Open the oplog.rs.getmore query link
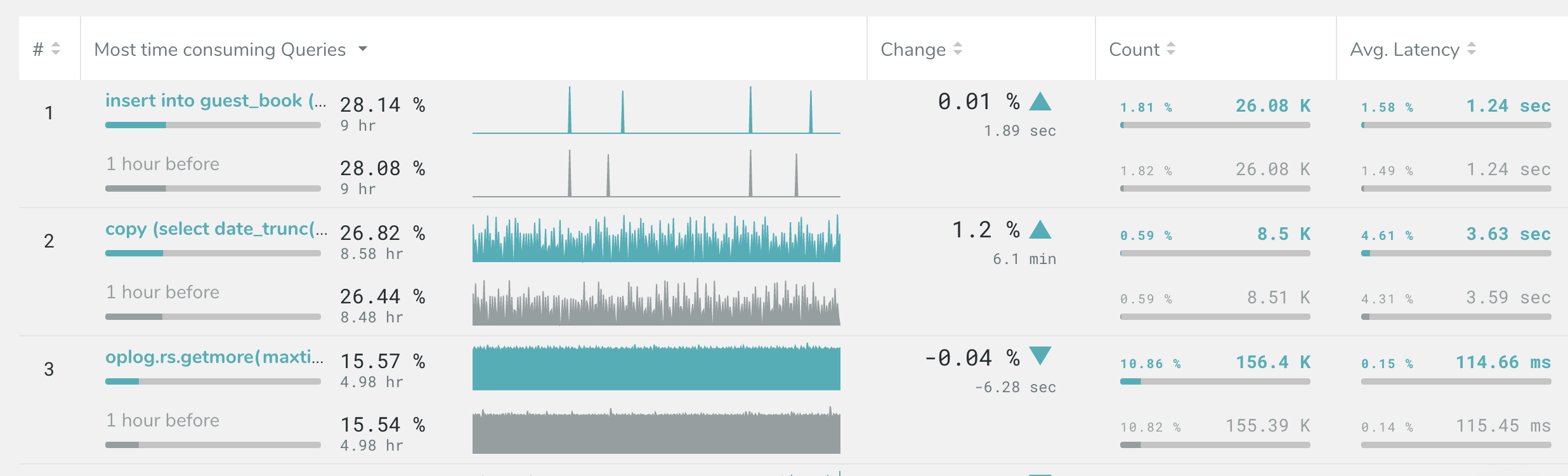This screenshot has height=476, width=1568. [x=214, y=357]
